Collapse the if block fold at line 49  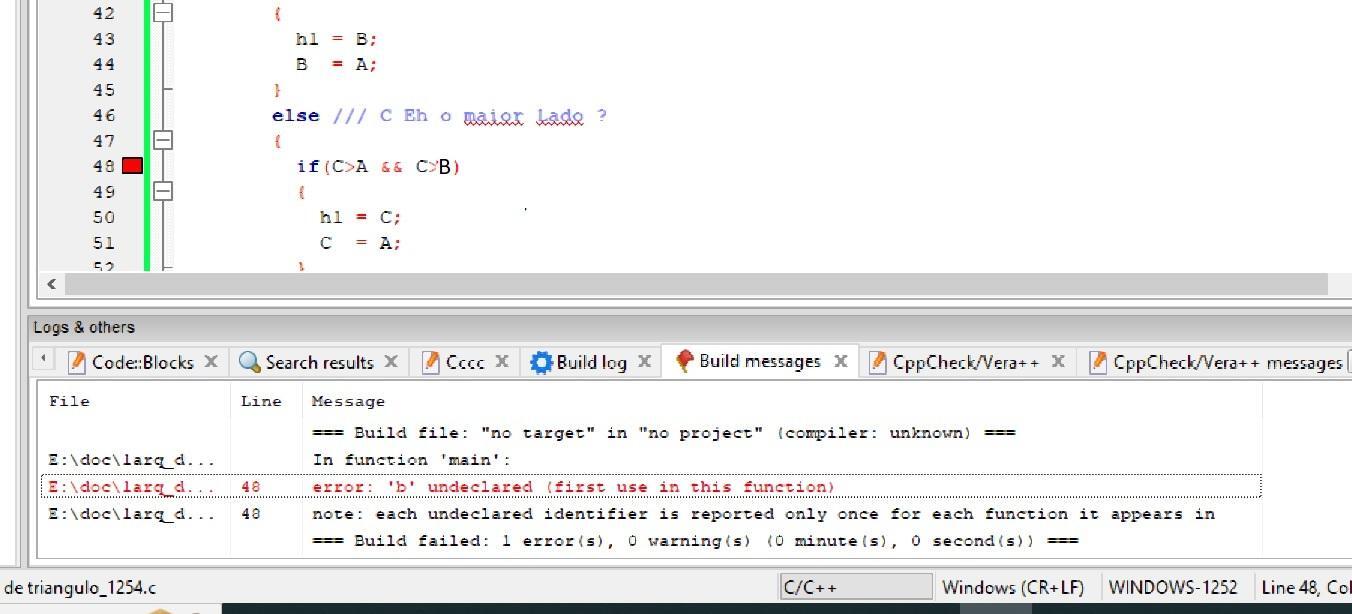pos(163,191)
